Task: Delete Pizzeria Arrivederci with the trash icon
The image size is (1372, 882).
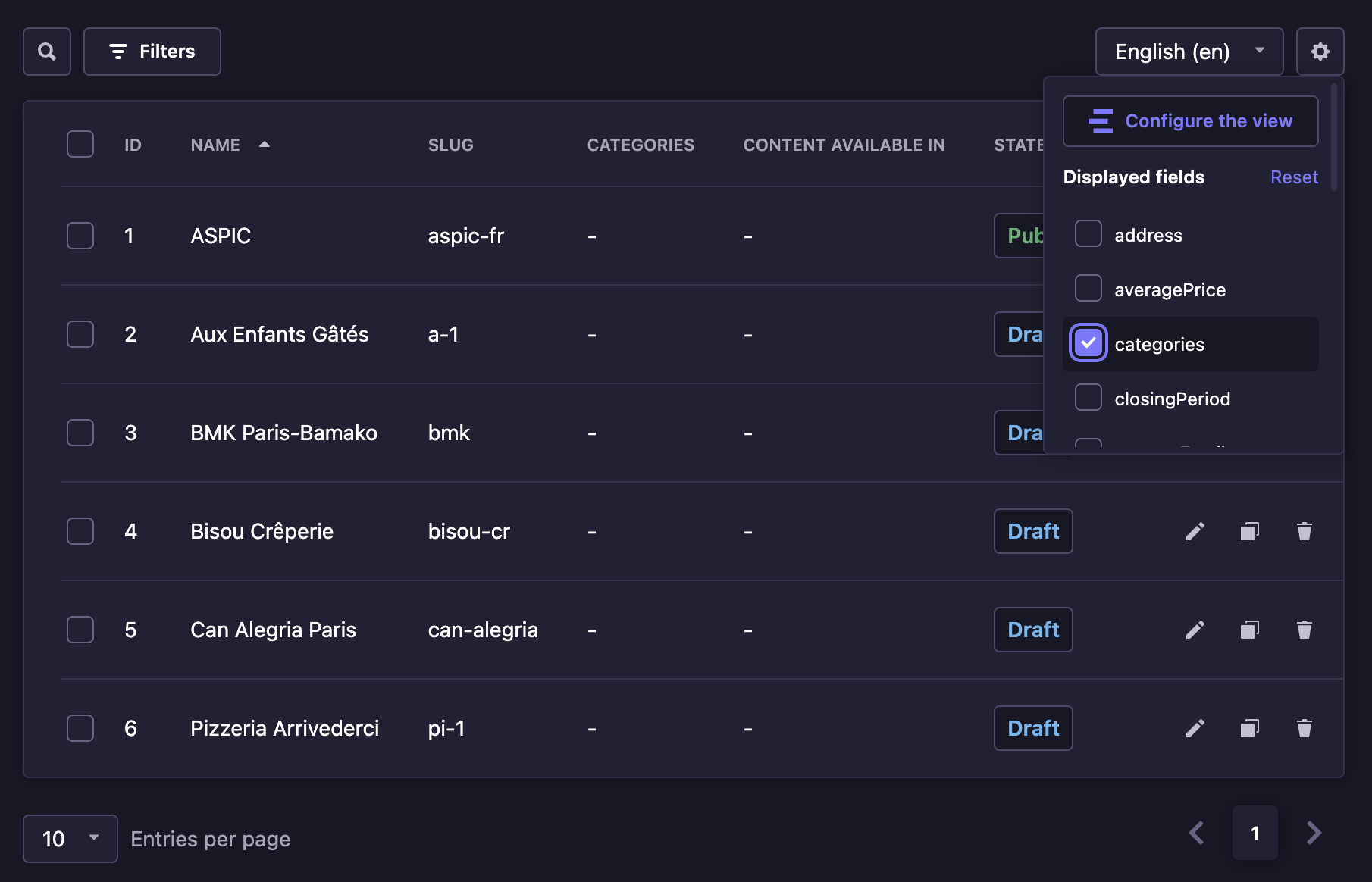Action: (x=1304, y=728)
